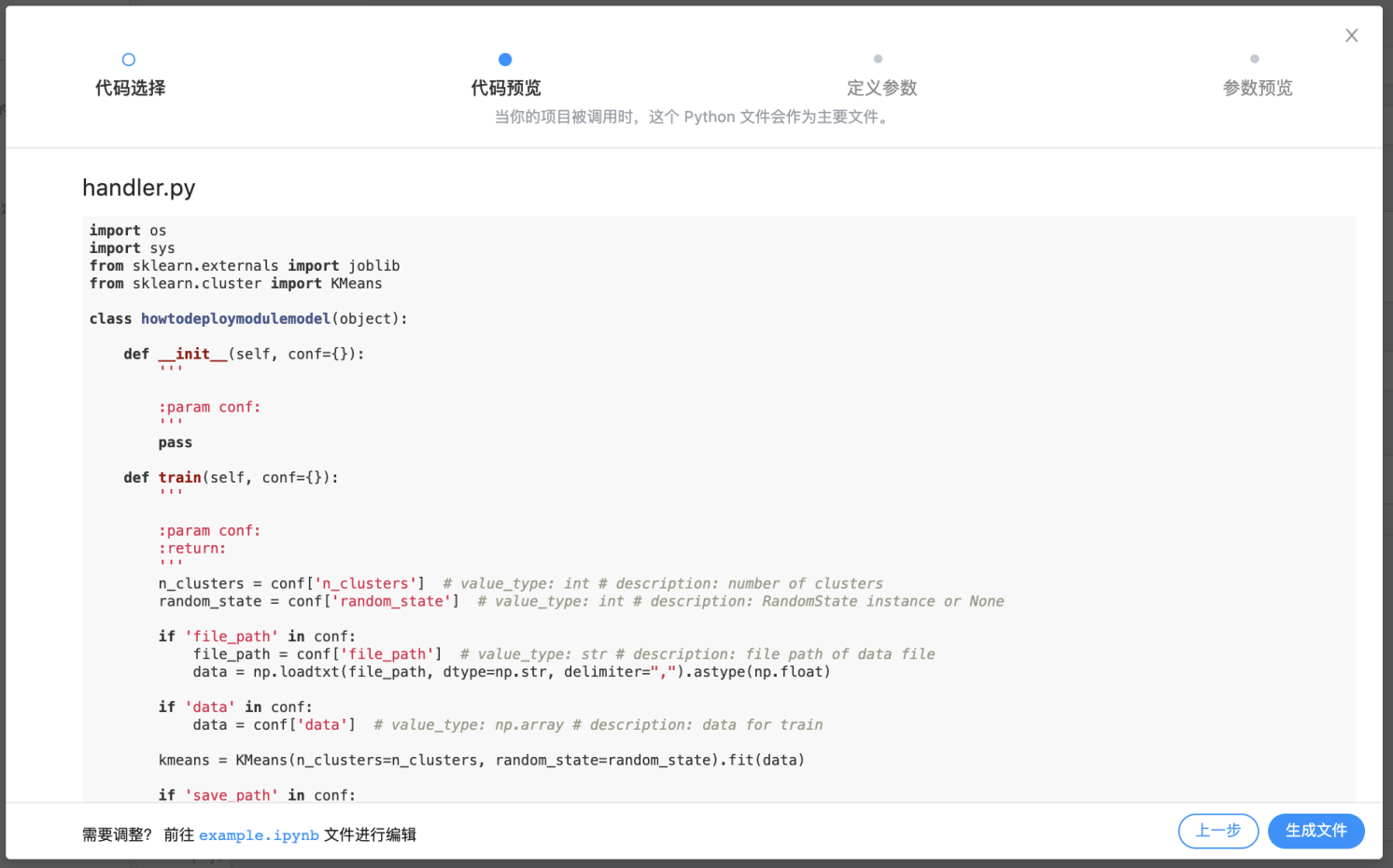Jump to the 参数预览 step label
Image resolution: width=1393 pixels, height=868 pixels.
tap(1257, 88)
